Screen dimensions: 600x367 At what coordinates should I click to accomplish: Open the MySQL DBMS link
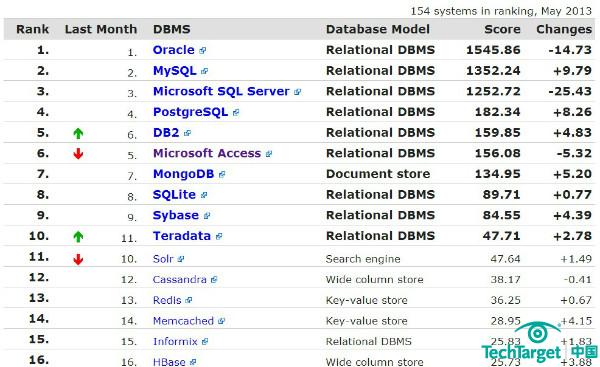174,71
